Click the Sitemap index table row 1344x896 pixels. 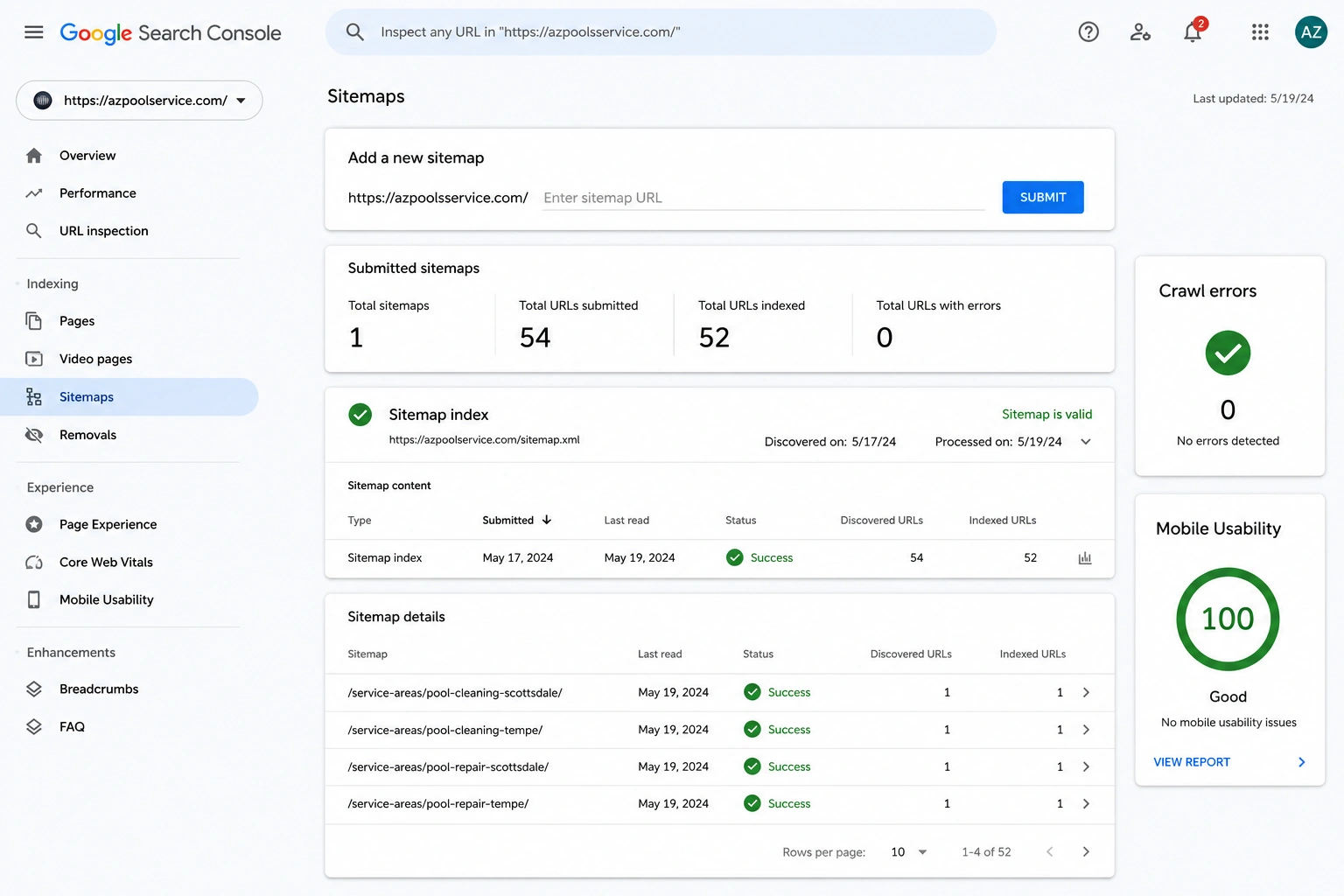point(719,558)
